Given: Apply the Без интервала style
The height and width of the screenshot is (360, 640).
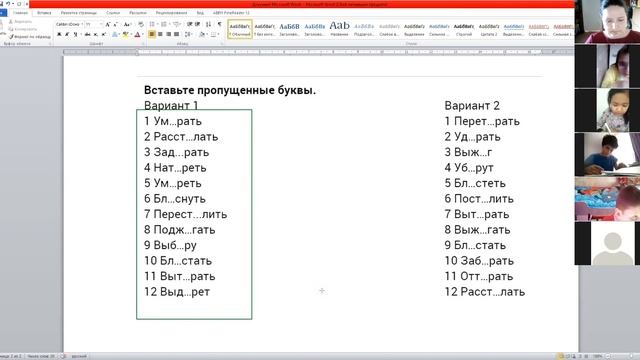Looking at the screenshot, I should pyautogui.click(x=264, y=29).
